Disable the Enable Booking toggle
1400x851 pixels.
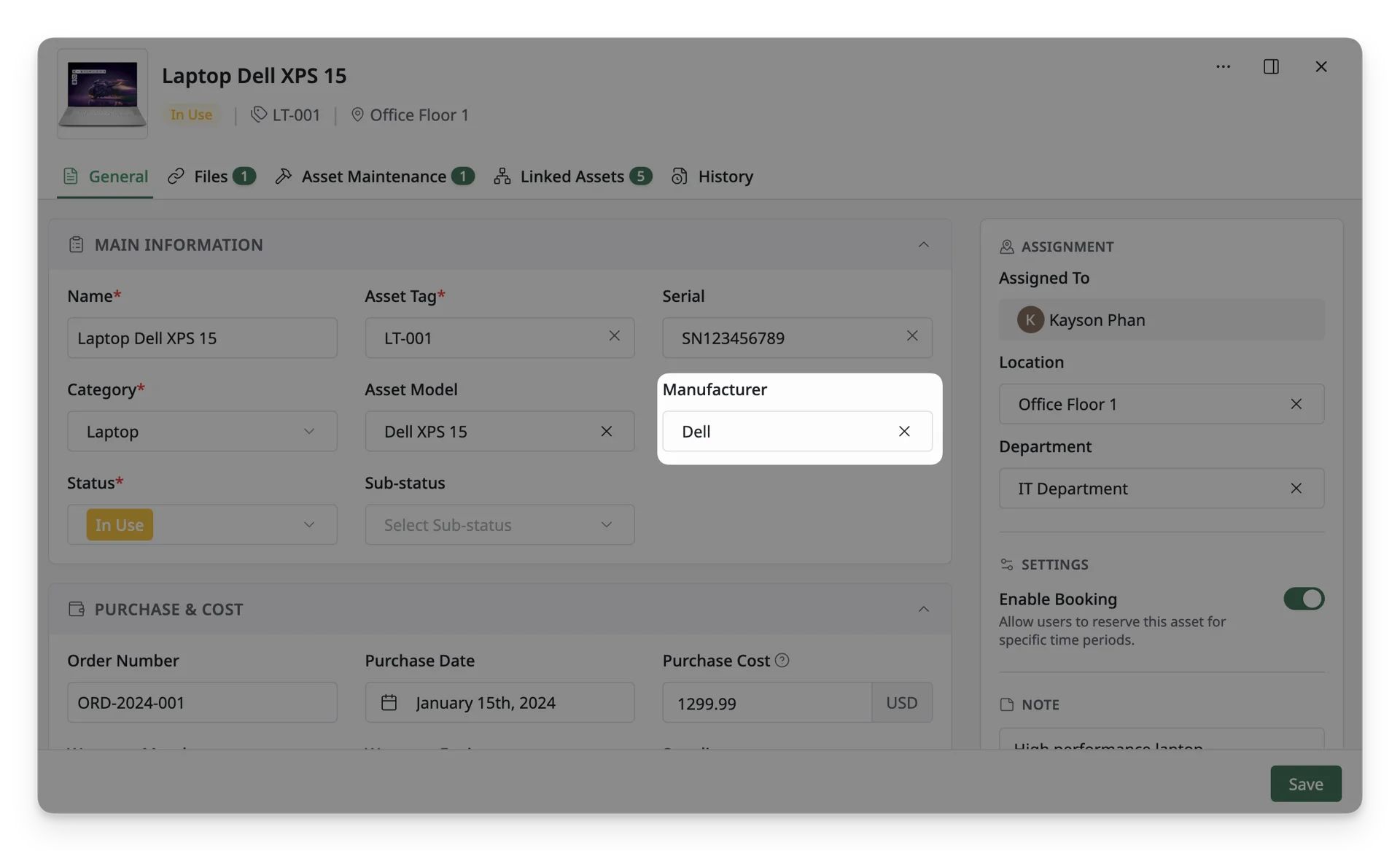click(x=1304, y=599)
